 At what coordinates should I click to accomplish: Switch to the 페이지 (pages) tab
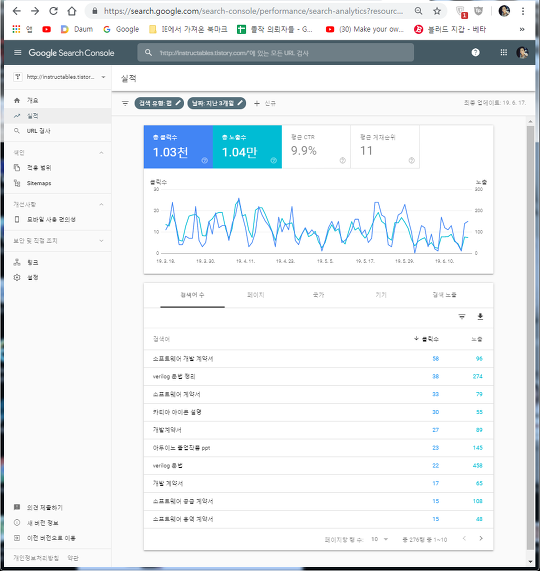pyautogui.click(x=256, y=295)
